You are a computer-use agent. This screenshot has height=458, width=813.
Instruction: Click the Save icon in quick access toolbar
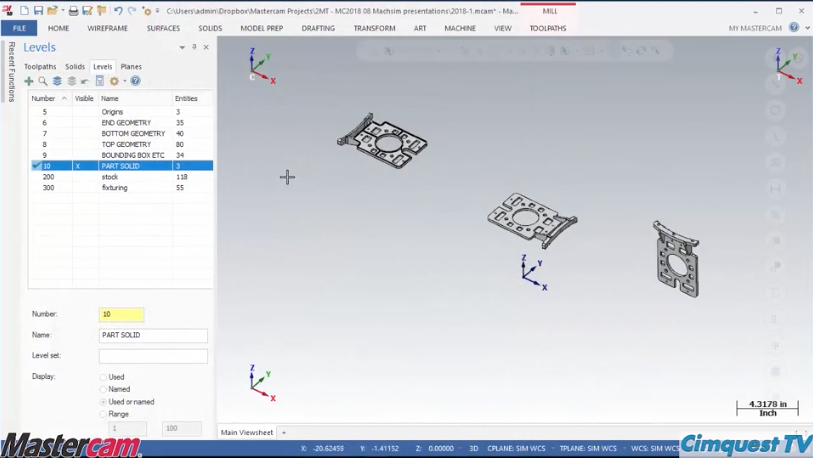(x=38, y=10)
